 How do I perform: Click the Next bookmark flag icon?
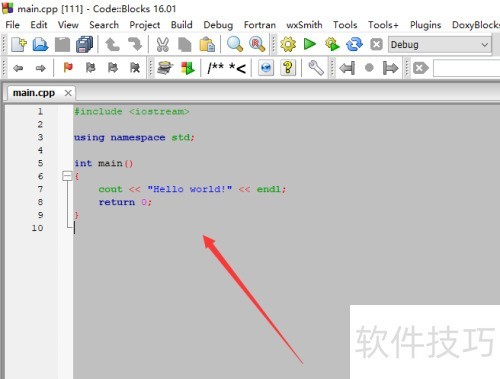tap(113, 68)
